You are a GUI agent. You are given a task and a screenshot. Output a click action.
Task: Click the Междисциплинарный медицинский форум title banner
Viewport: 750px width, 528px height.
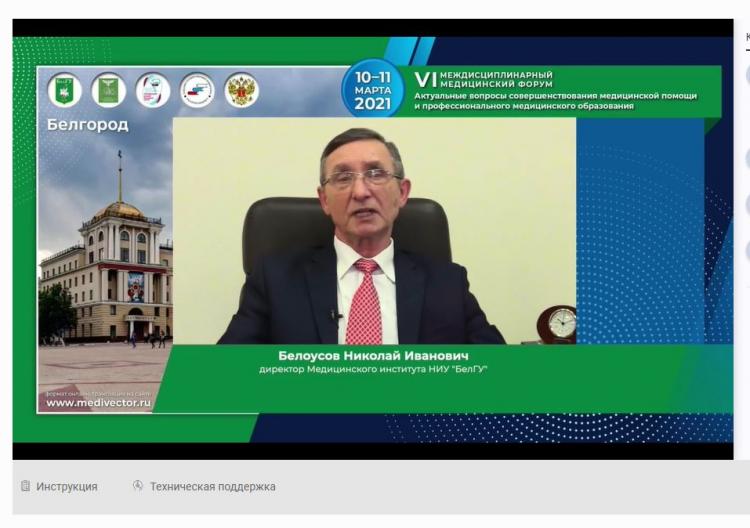(x=555, y=90)
